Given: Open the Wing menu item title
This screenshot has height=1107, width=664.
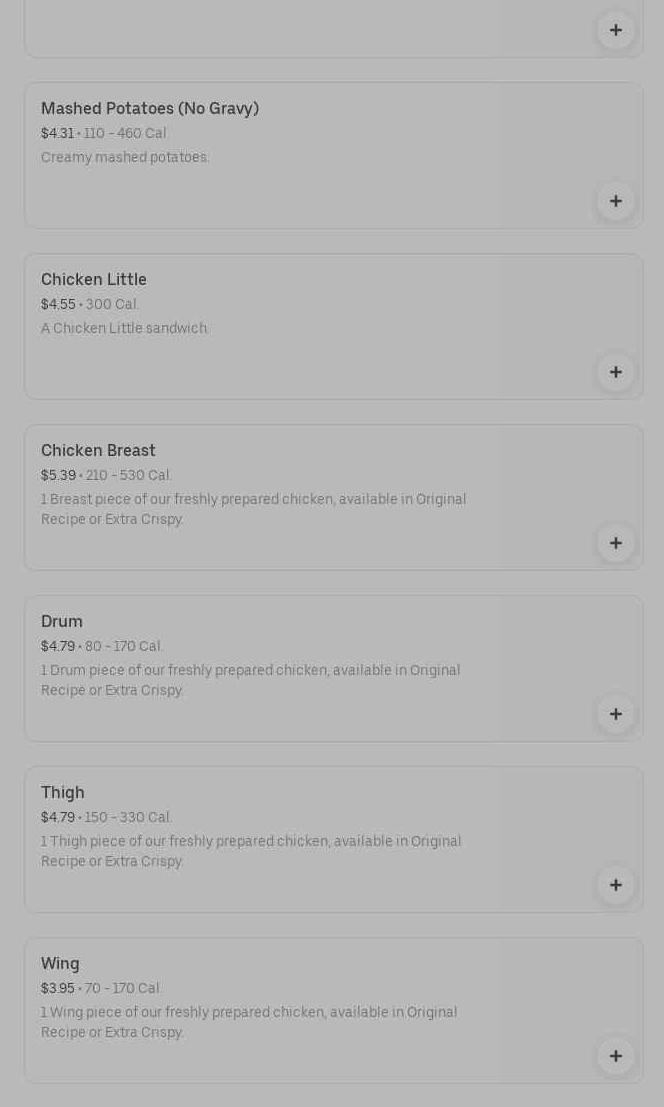Looking at the screenshot, I should pyautogui.click(x=60, y=963).
